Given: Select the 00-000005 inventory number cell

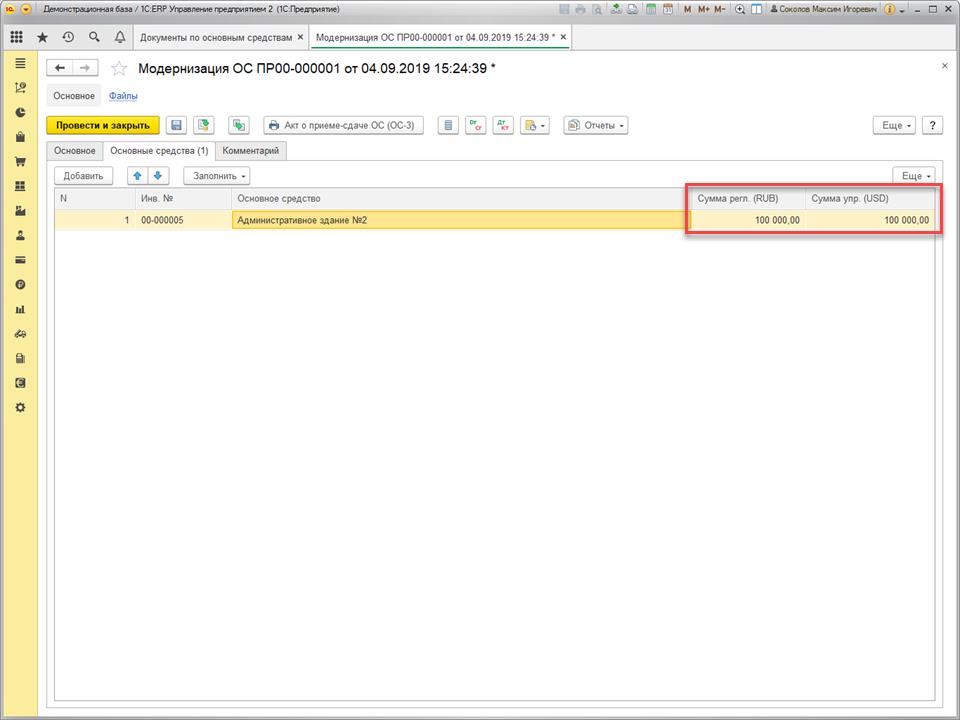Looking at the screenshot, I should [183, 220].
